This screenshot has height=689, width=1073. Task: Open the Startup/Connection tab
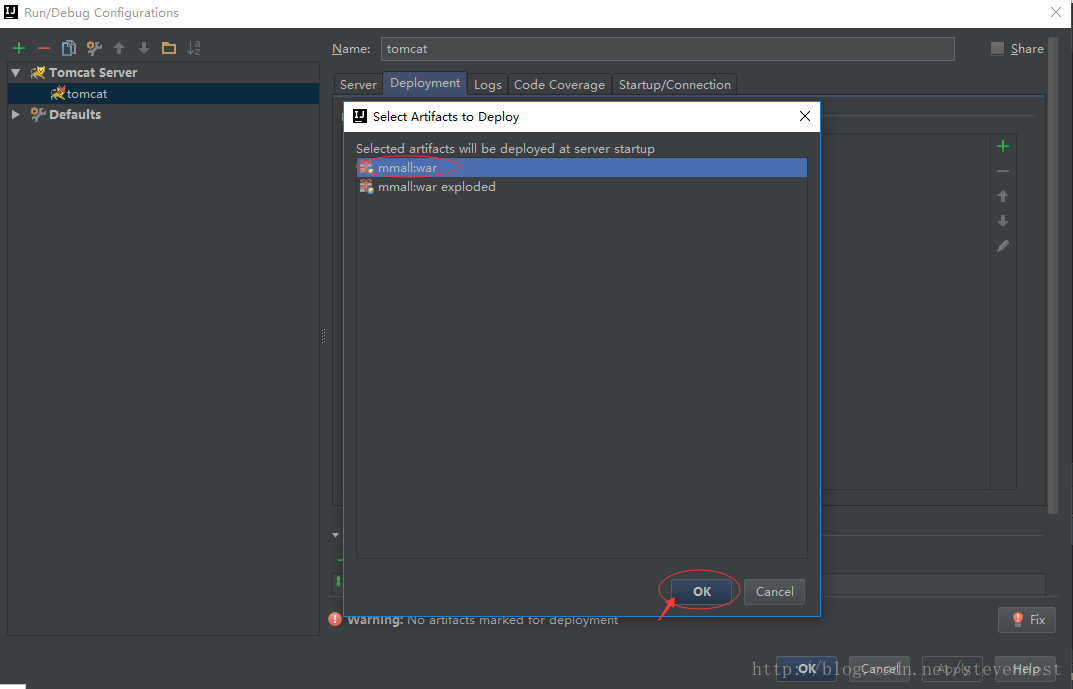(675, 84)
